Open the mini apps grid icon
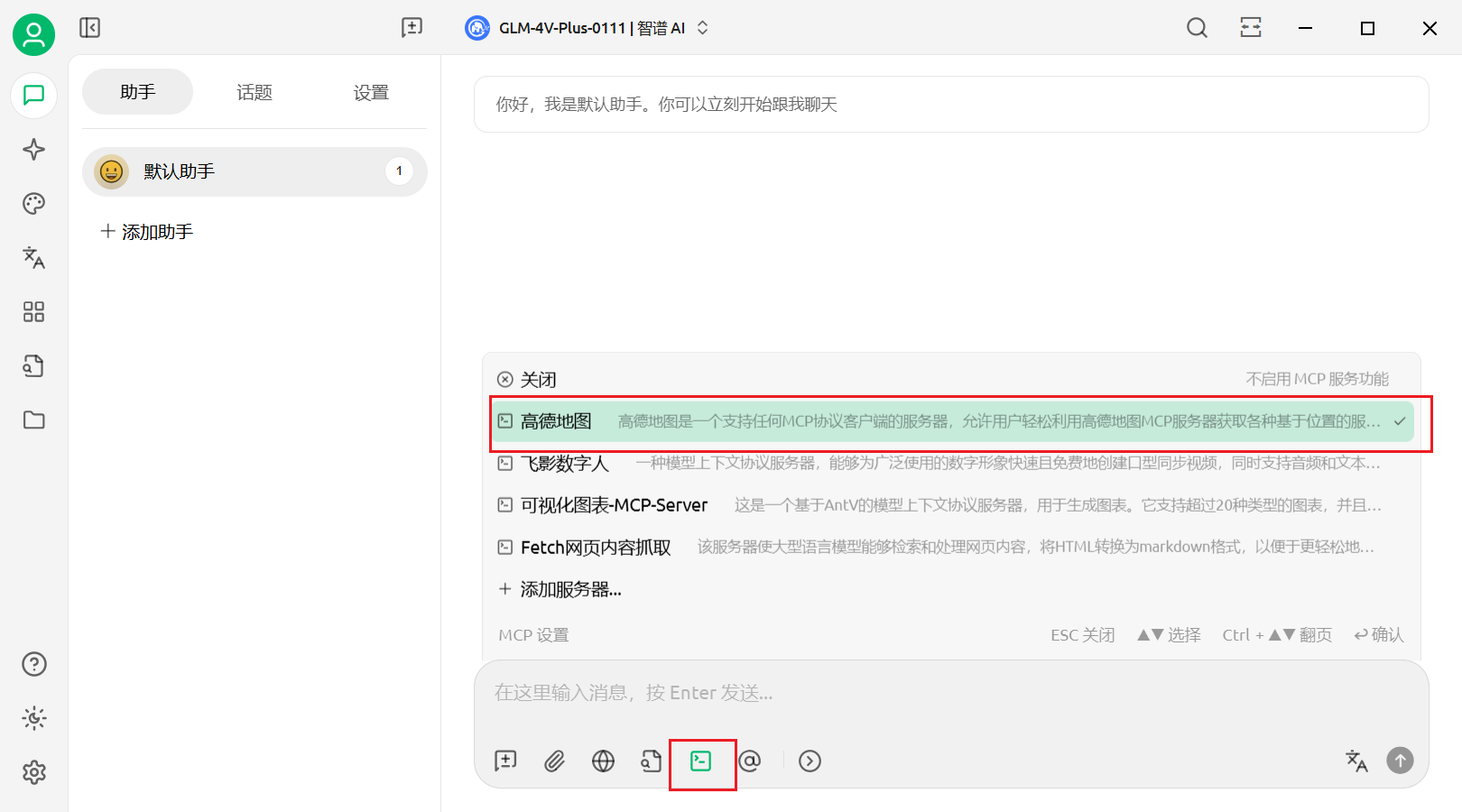The width and height of the screenshot is (1462, 812). (34, 312)
